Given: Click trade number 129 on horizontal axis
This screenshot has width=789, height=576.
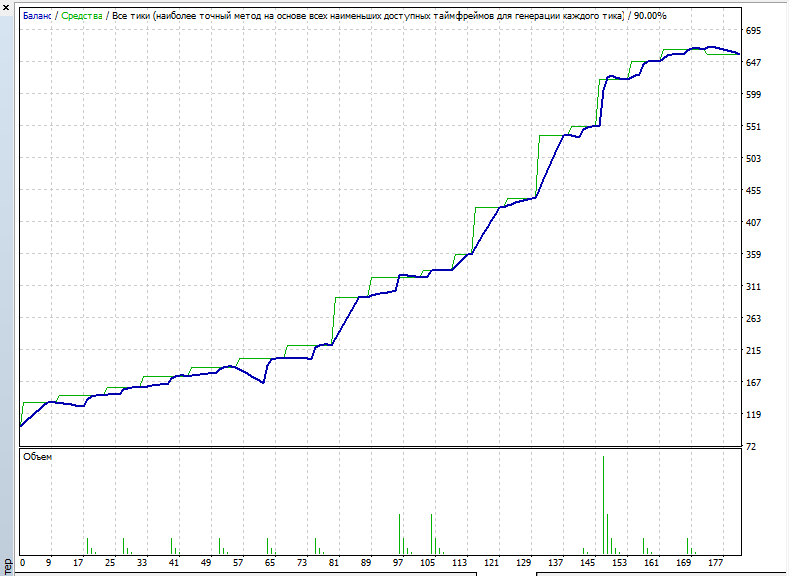Looking at the screenshot, I should (x=523, y=563).
